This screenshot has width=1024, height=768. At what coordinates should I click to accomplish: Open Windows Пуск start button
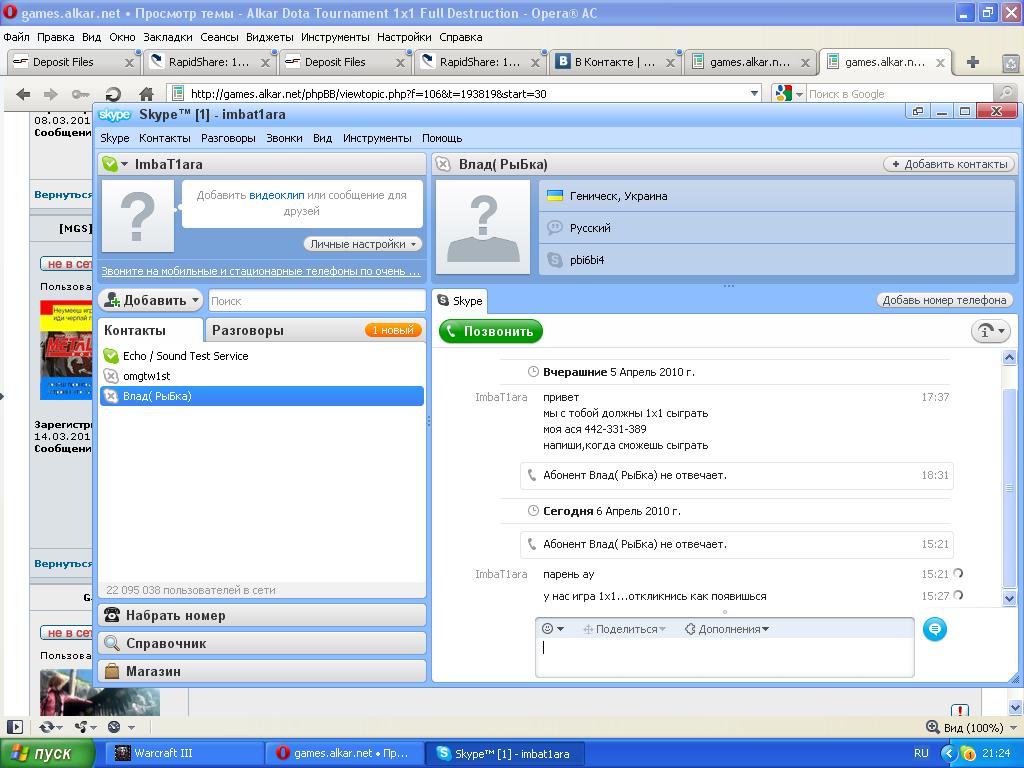tap(46, 754)
